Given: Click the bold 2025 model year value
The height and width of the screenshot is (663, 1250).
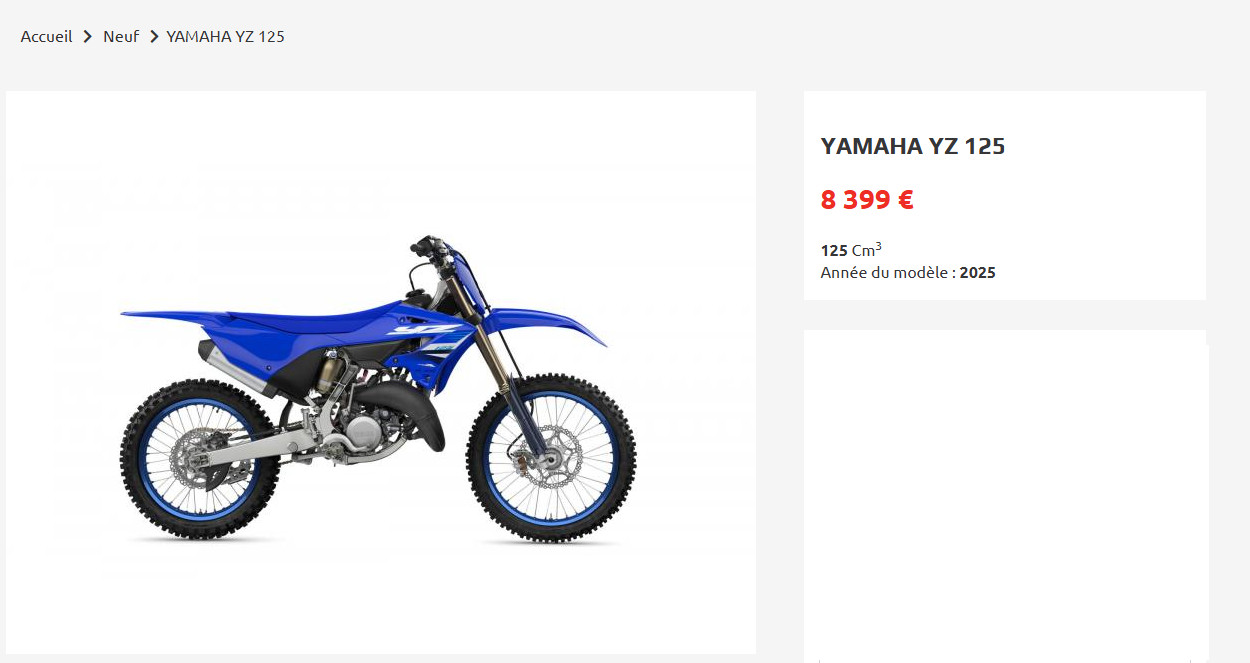Looking at the screenshot, I should coord(978,272).
